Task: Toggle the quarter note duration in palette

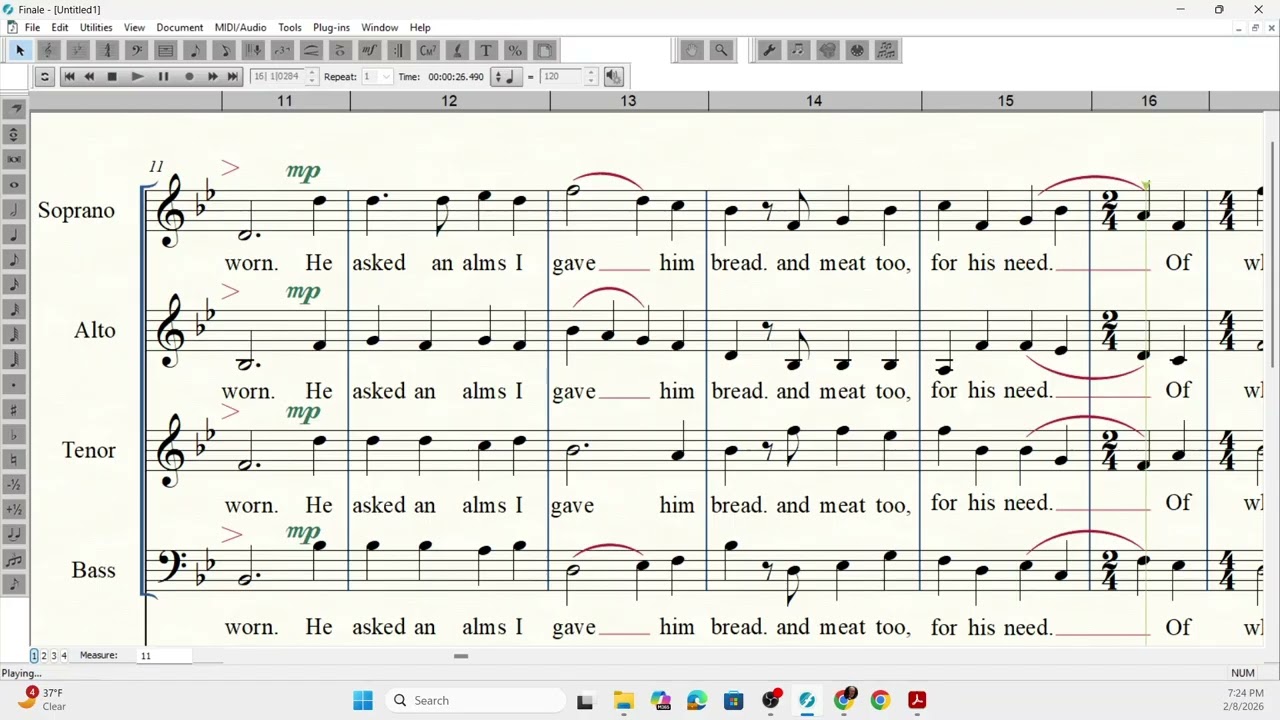Action: point(14,234)
